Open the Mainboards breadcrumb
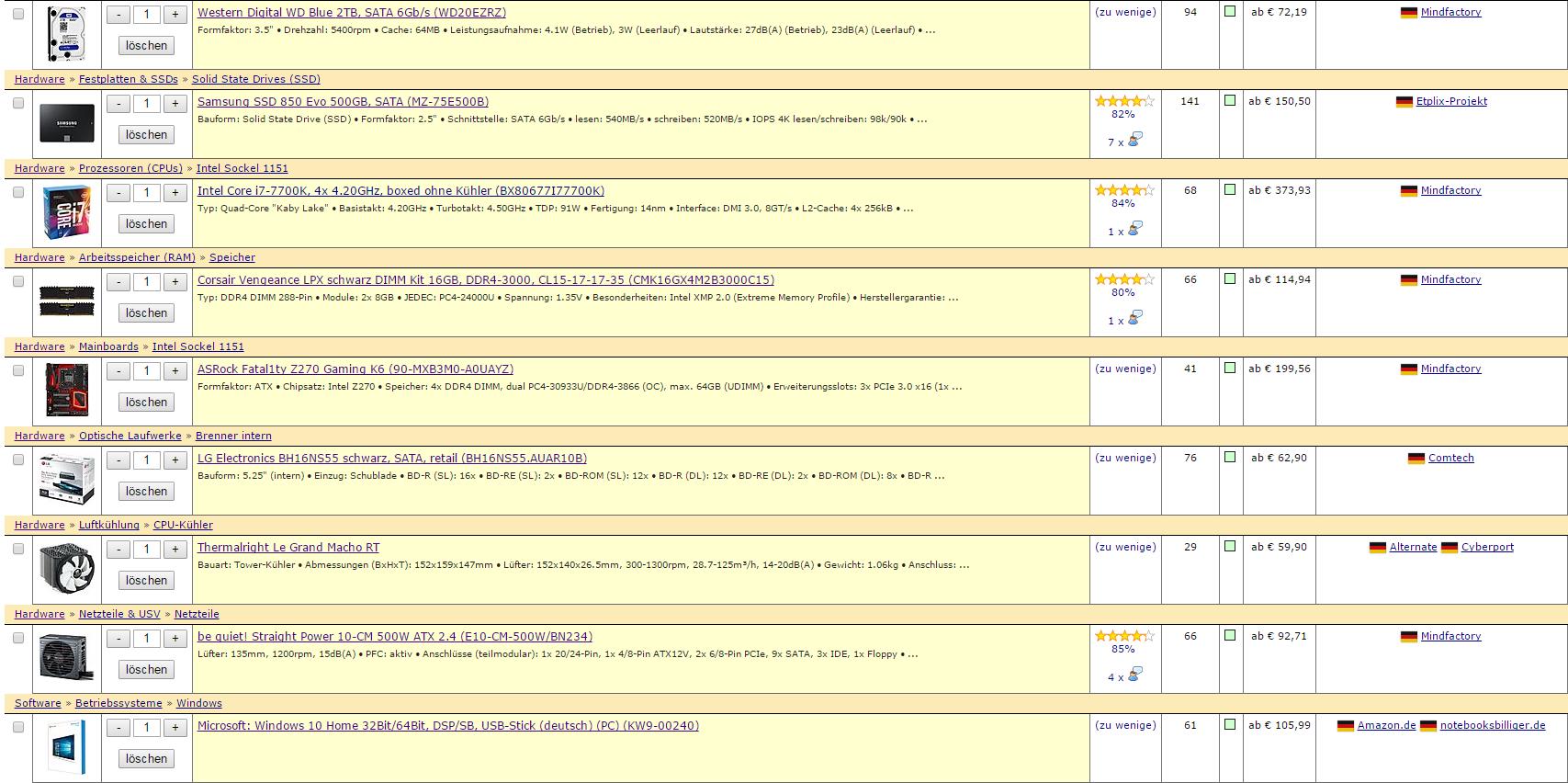The width and height of the screenshot is (1568, 783). pos(108,346)
